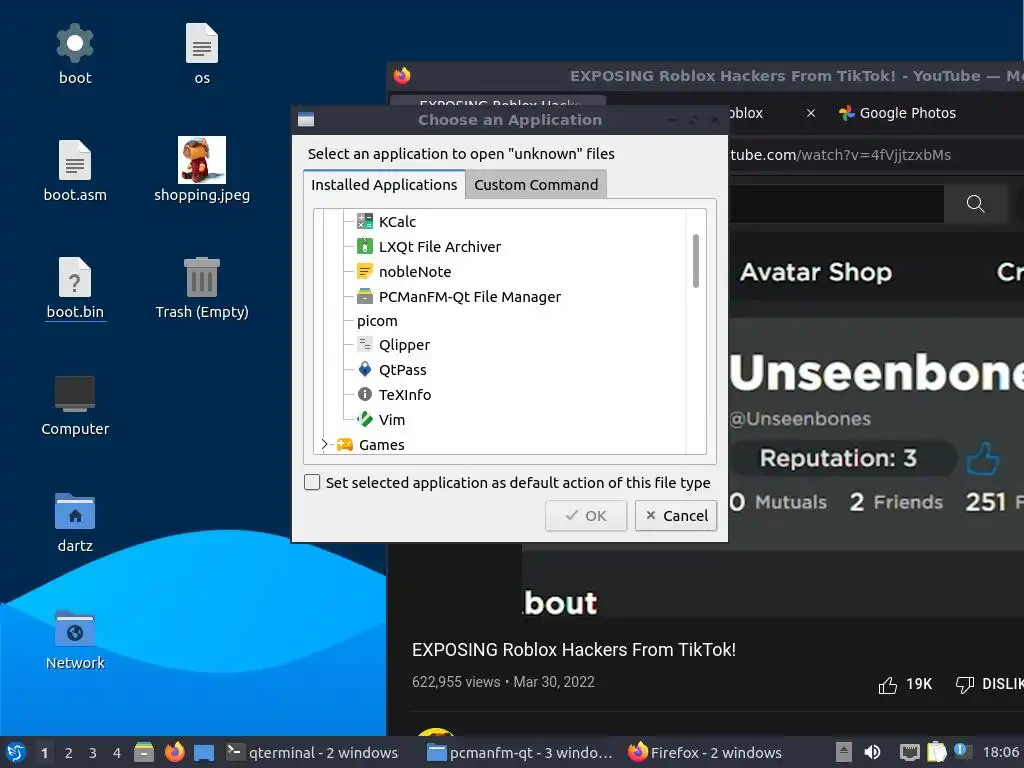The width and height of the screenshot is (1024, 768).
Task: Open Firefox taskbar group
Action: click(x=705, y=753)
